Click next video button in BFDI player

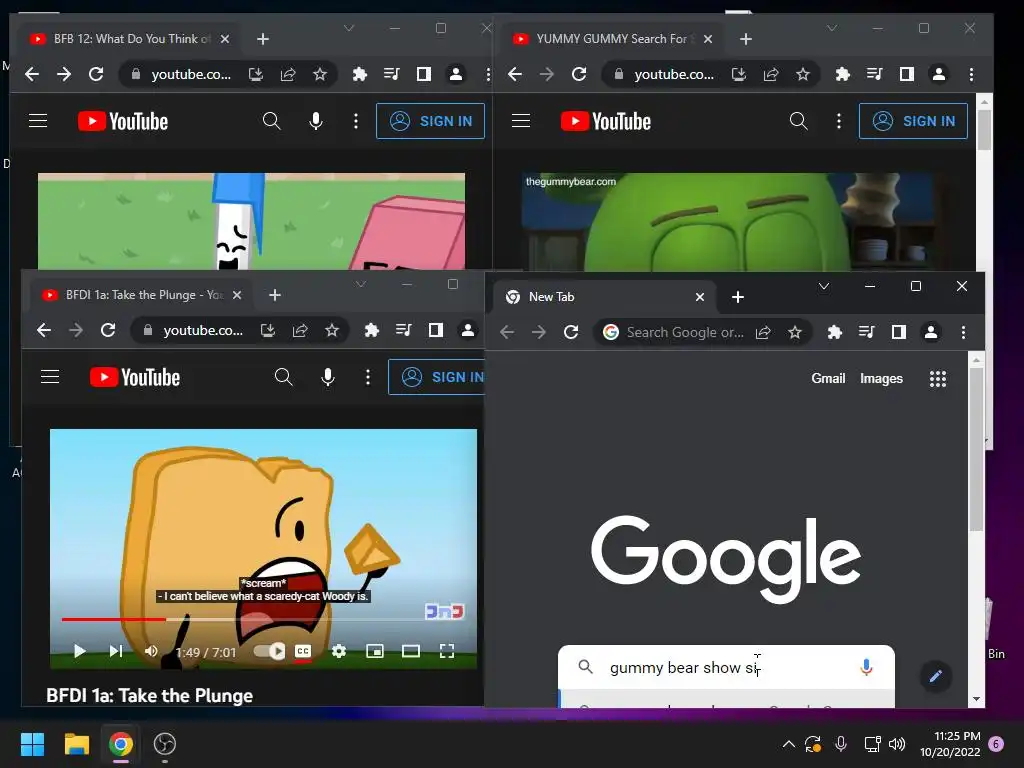tap(116, 651)
